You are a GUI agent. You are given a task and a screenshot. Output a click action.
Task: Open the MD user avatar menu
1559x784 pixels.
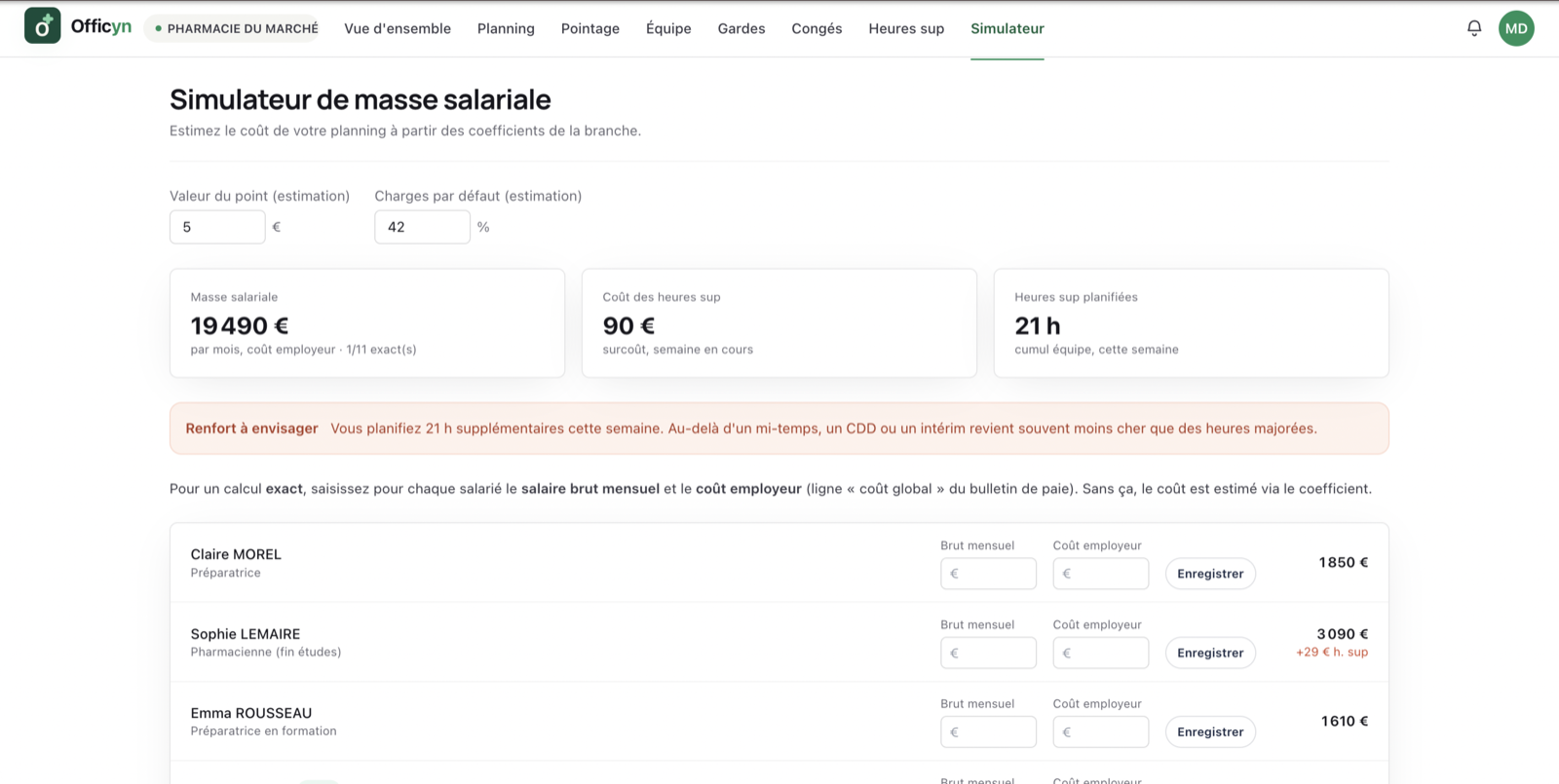tap(1516, 28)
